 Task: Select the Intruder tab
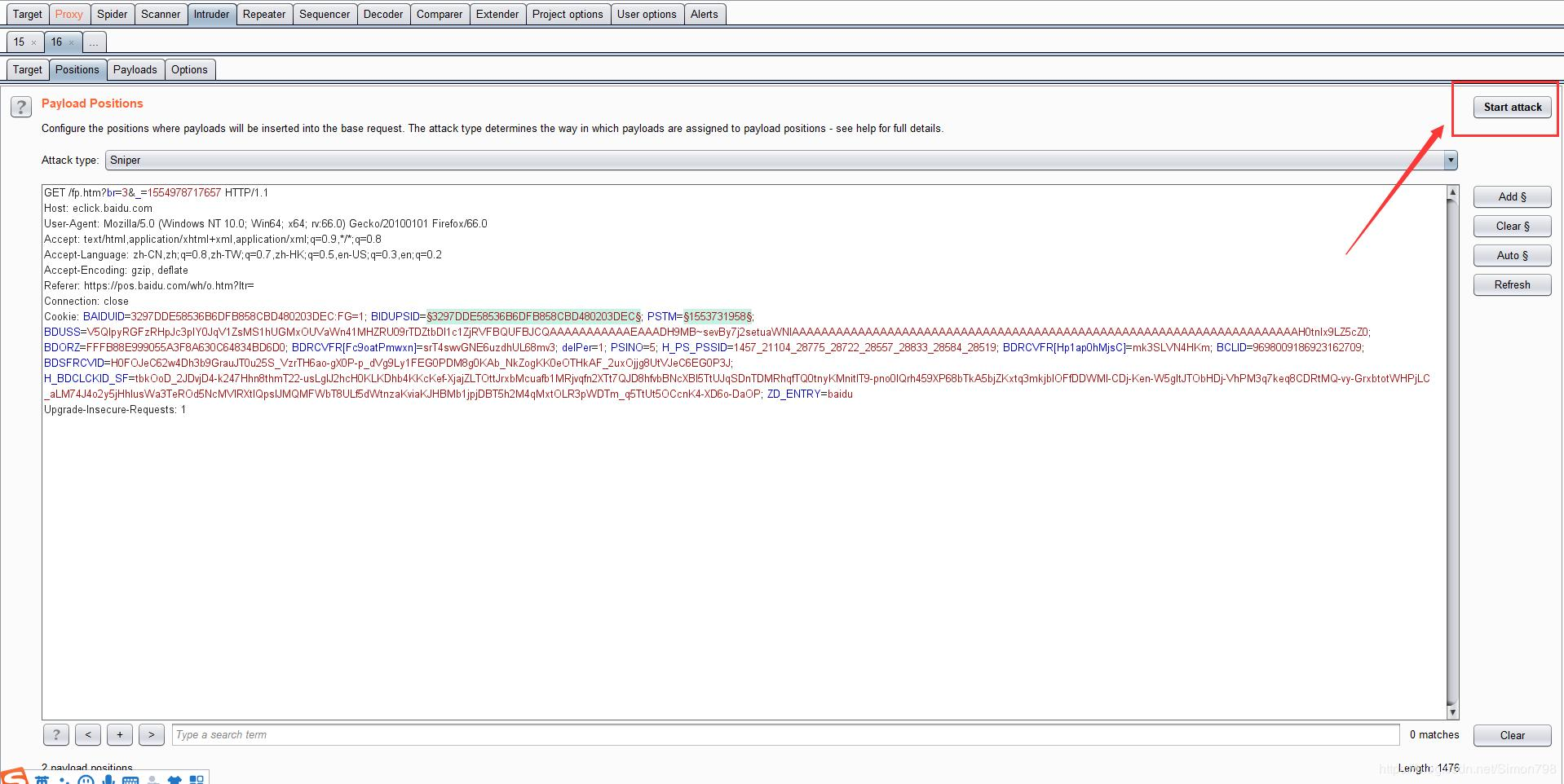[211, 14]
